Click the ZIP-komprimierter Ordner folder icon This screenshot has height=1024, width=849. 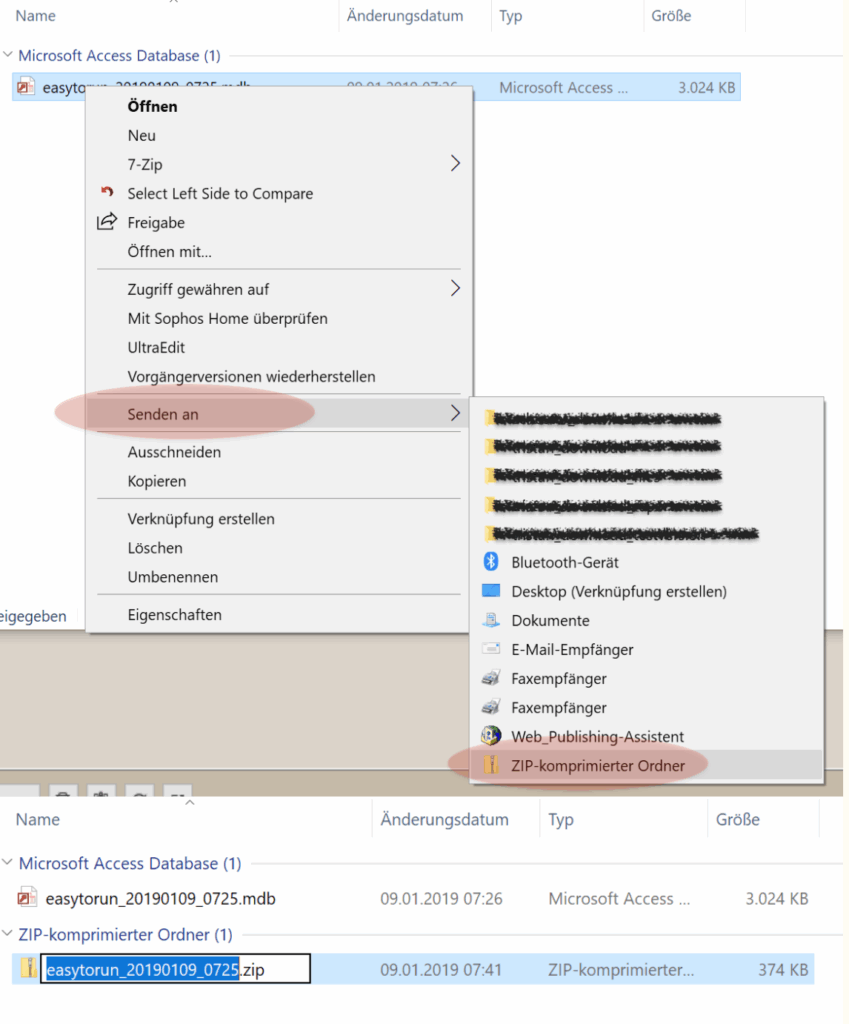491,766
